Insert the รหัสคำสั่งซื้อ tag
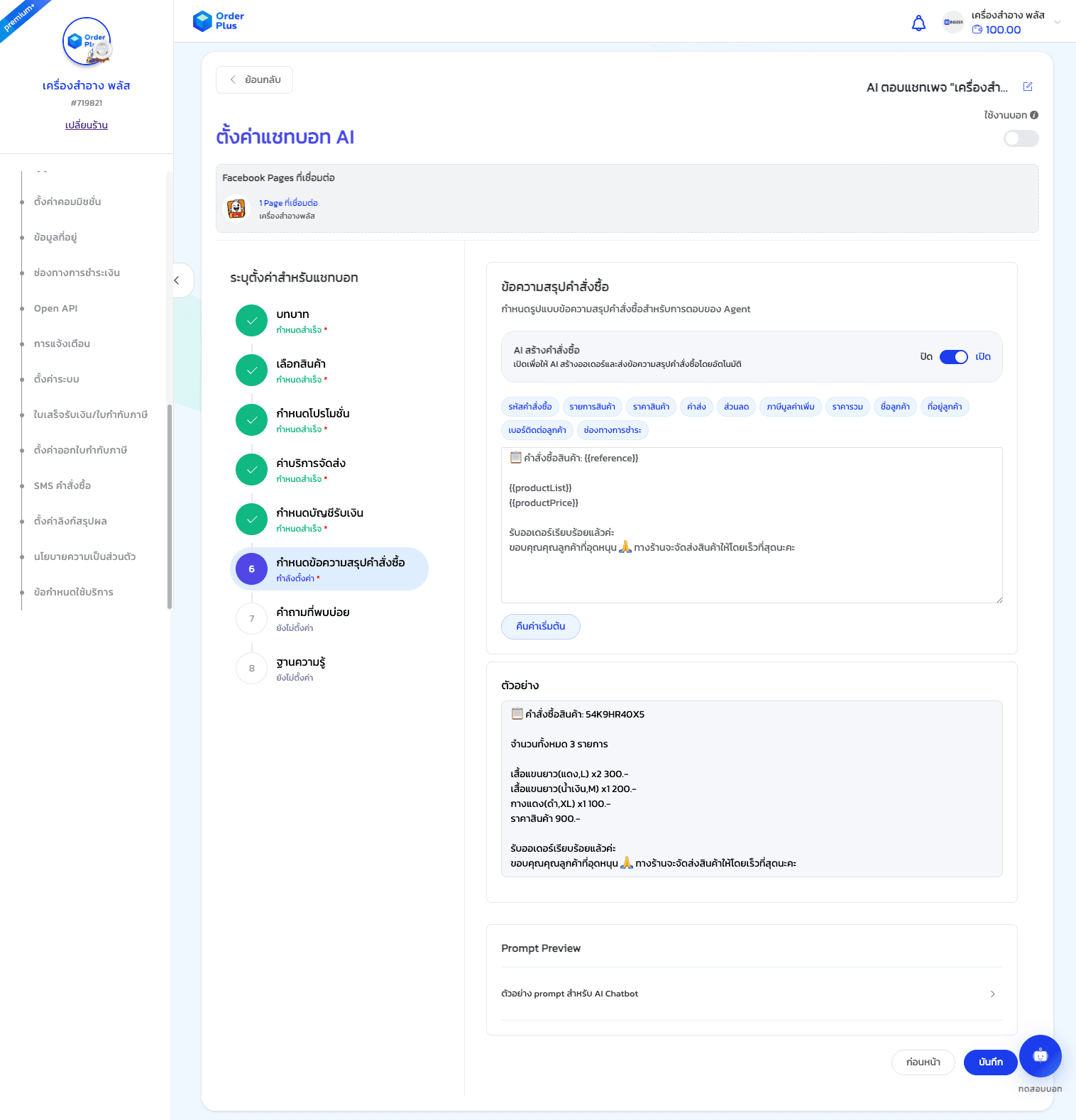1076x1120 pixels. (x=530, y=407)
